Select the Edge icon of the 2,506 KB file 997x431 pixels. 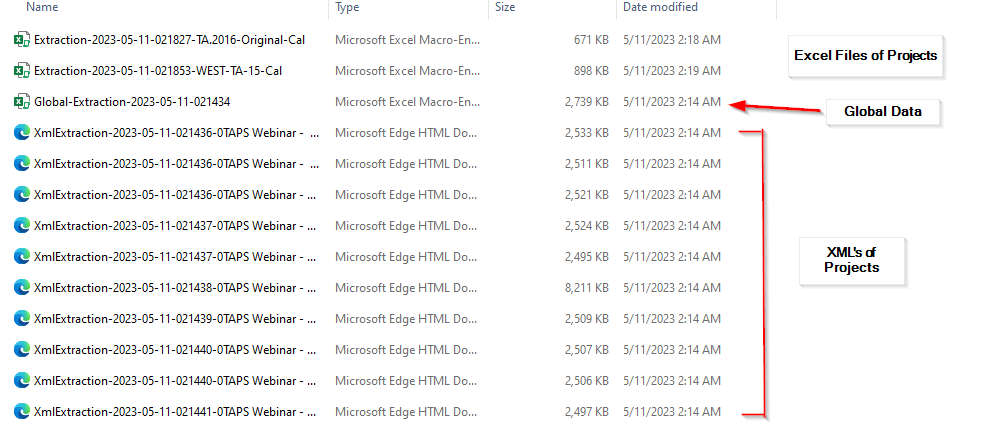(x=21, y=380)
